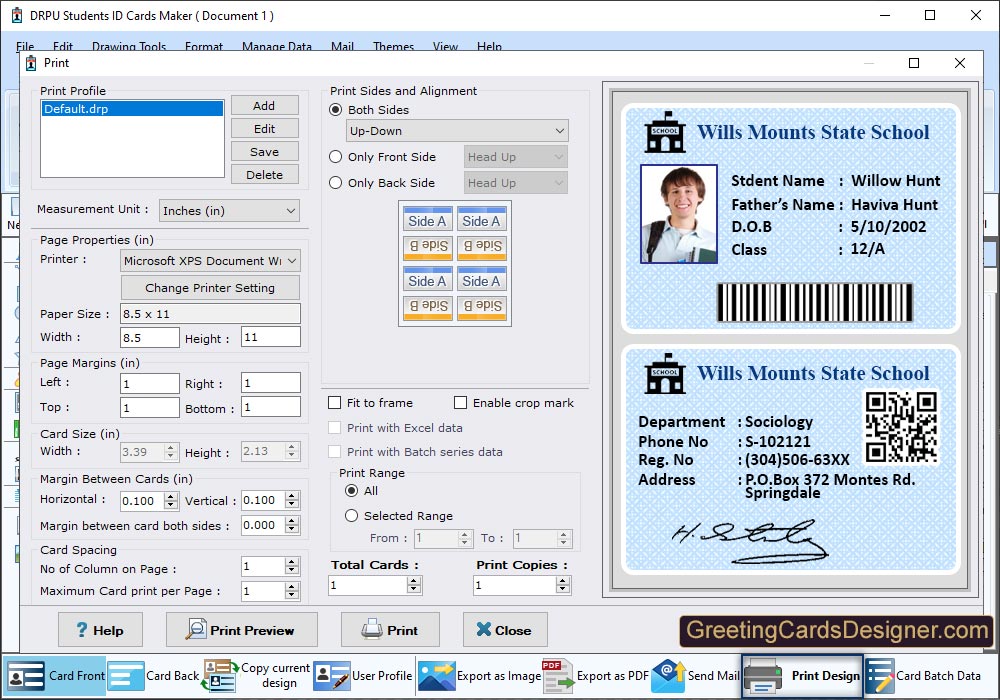Enable Fit to frame checkbox
1000x700 pixels.
click(x=334, y=403)
